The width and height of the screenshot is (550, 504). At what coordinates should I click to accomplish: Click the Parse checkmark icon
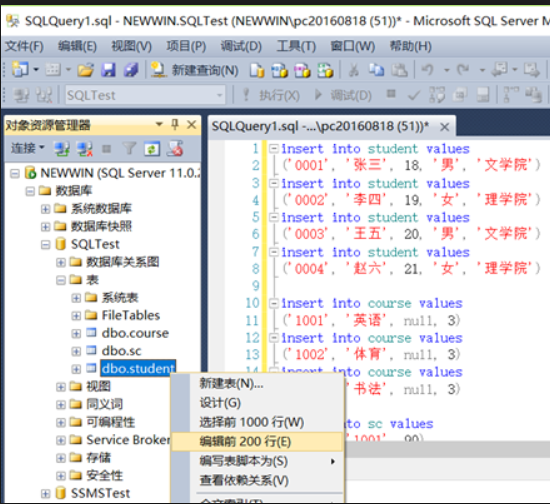tap(414, 95)
